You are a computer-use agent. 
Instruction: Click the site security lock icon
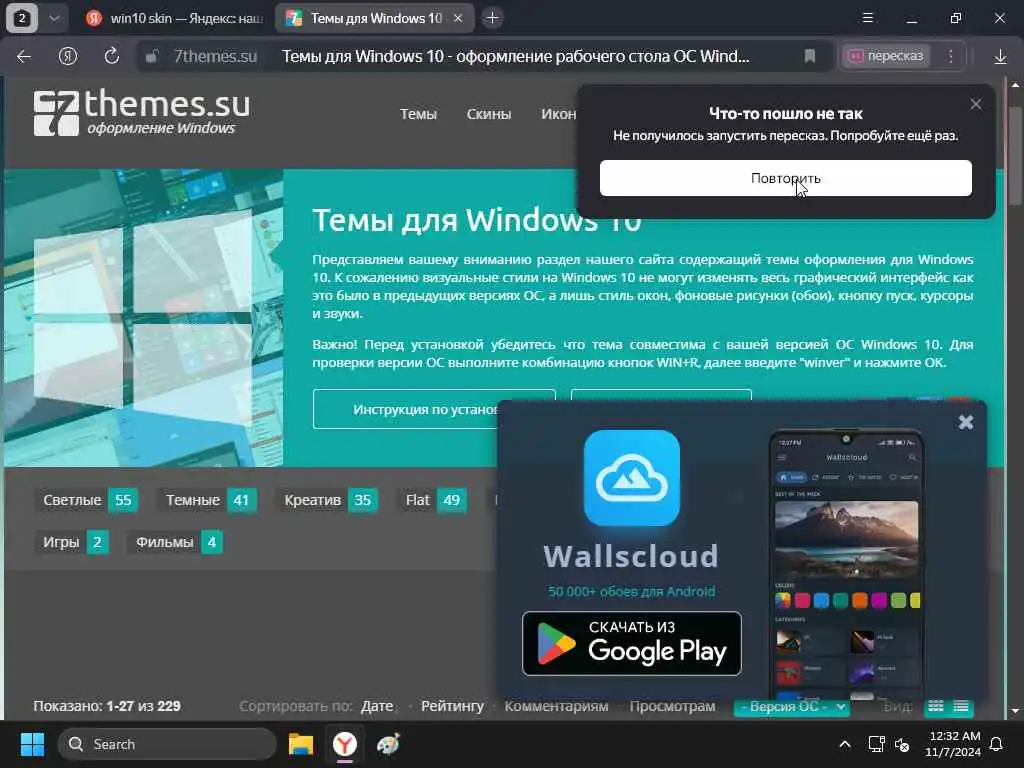coord(152,57)
